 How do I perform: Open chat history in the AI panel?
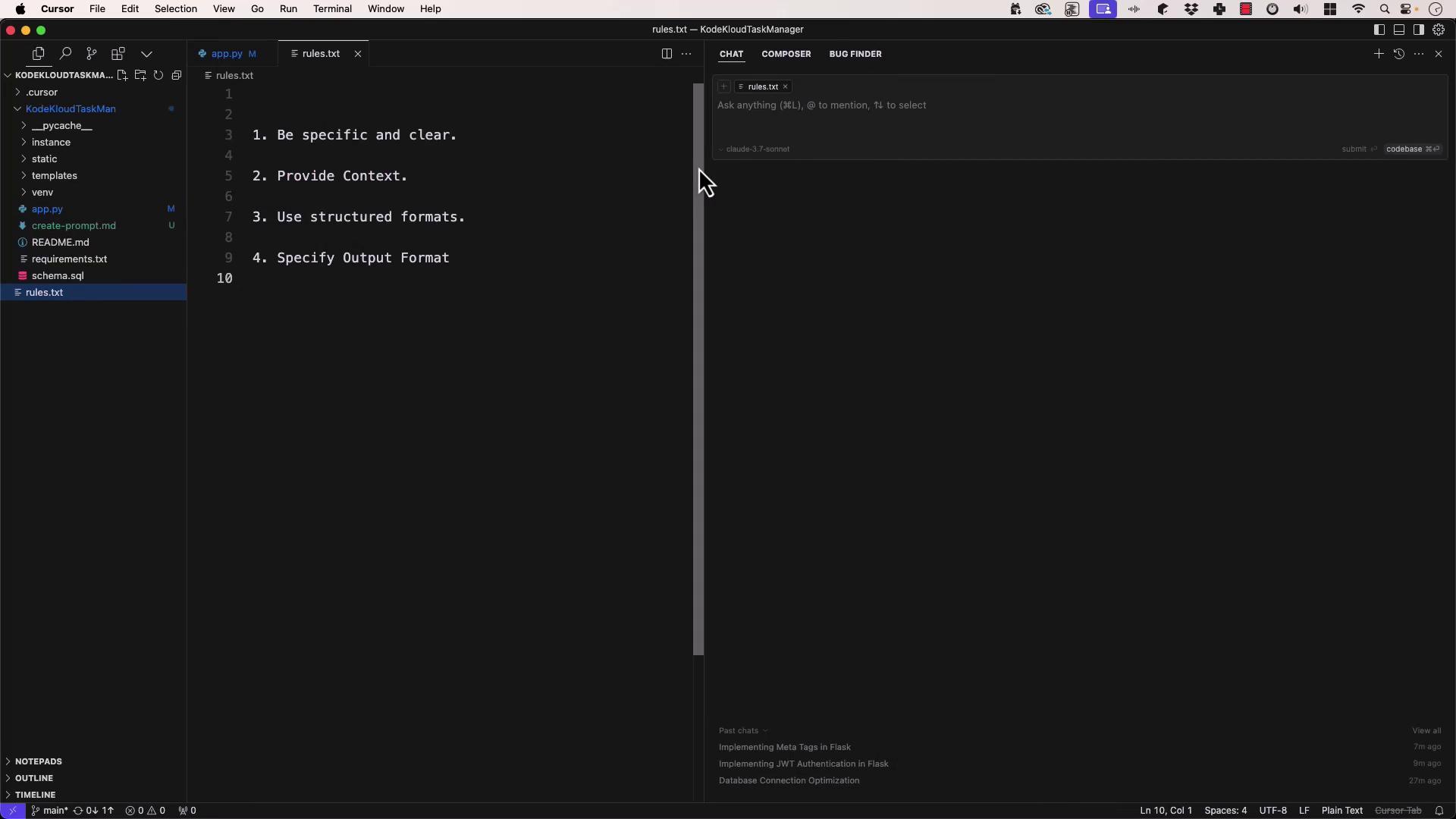(x=1399, y=54)
